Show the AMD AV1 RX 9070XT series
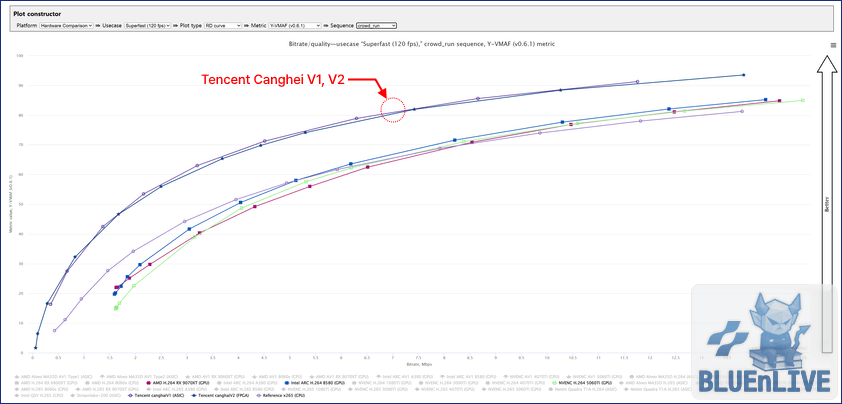Screen dimensions: 842x404 click(339, 377)
